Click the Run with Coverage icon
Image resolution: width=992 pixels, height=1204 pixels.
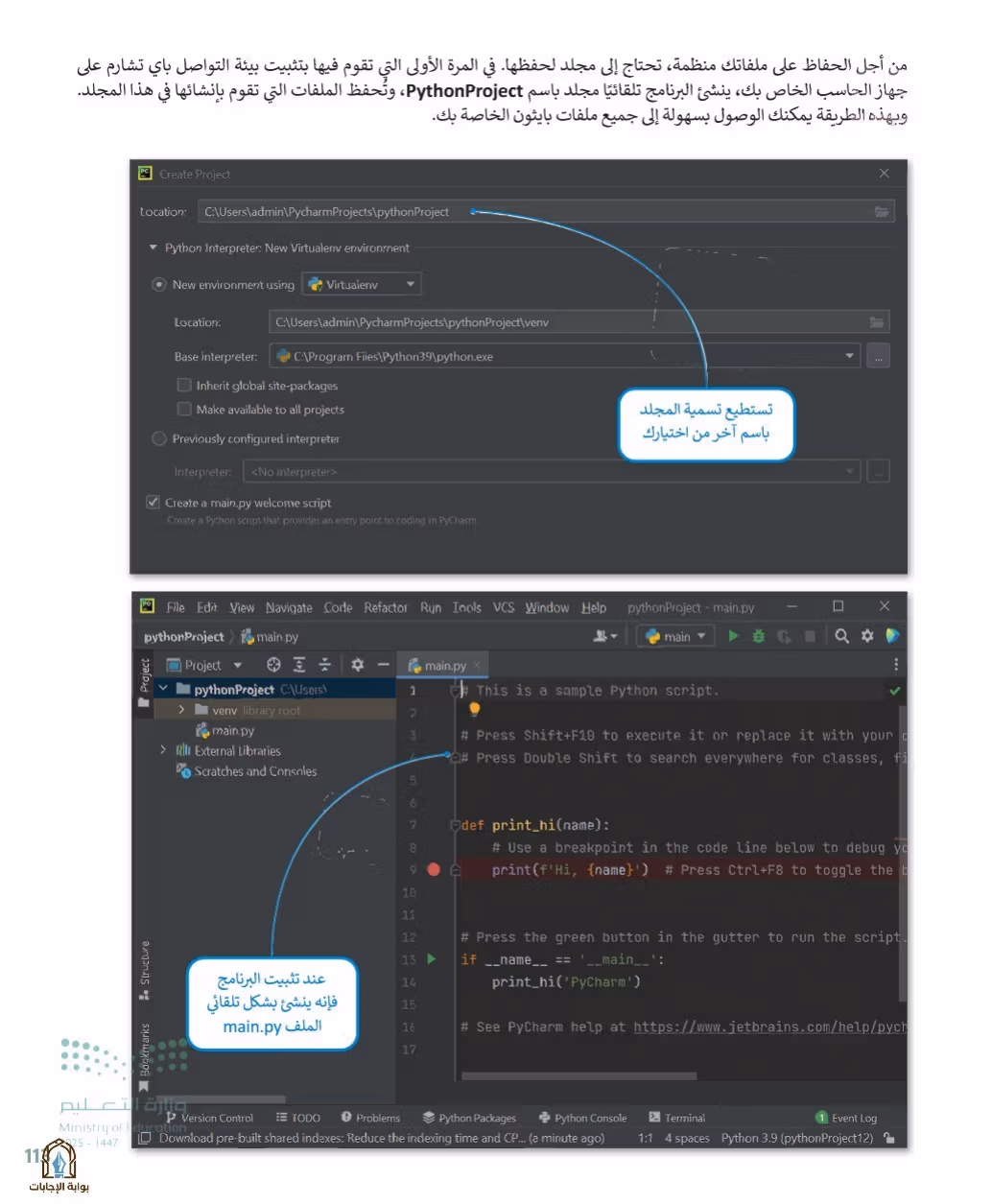coord(784,636)
